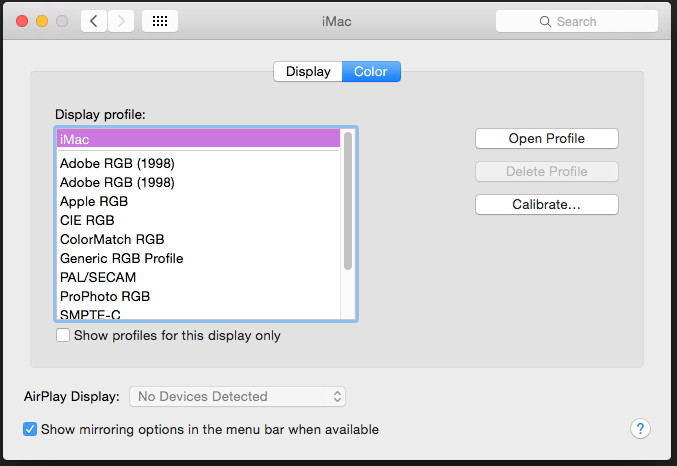
Task: Pick the Generic RGB Profile entry
Action: [x=121, y=258]
